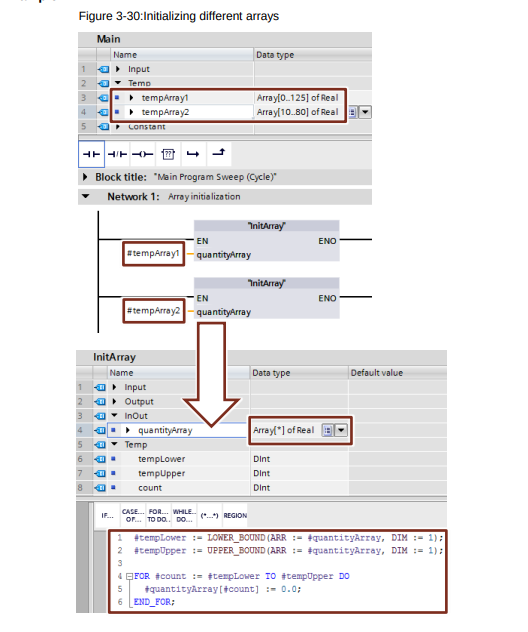Image resolution: width=528 pixels, height=632 pixels.
Task: Insert a normally open contact
Action: (91, 154)
